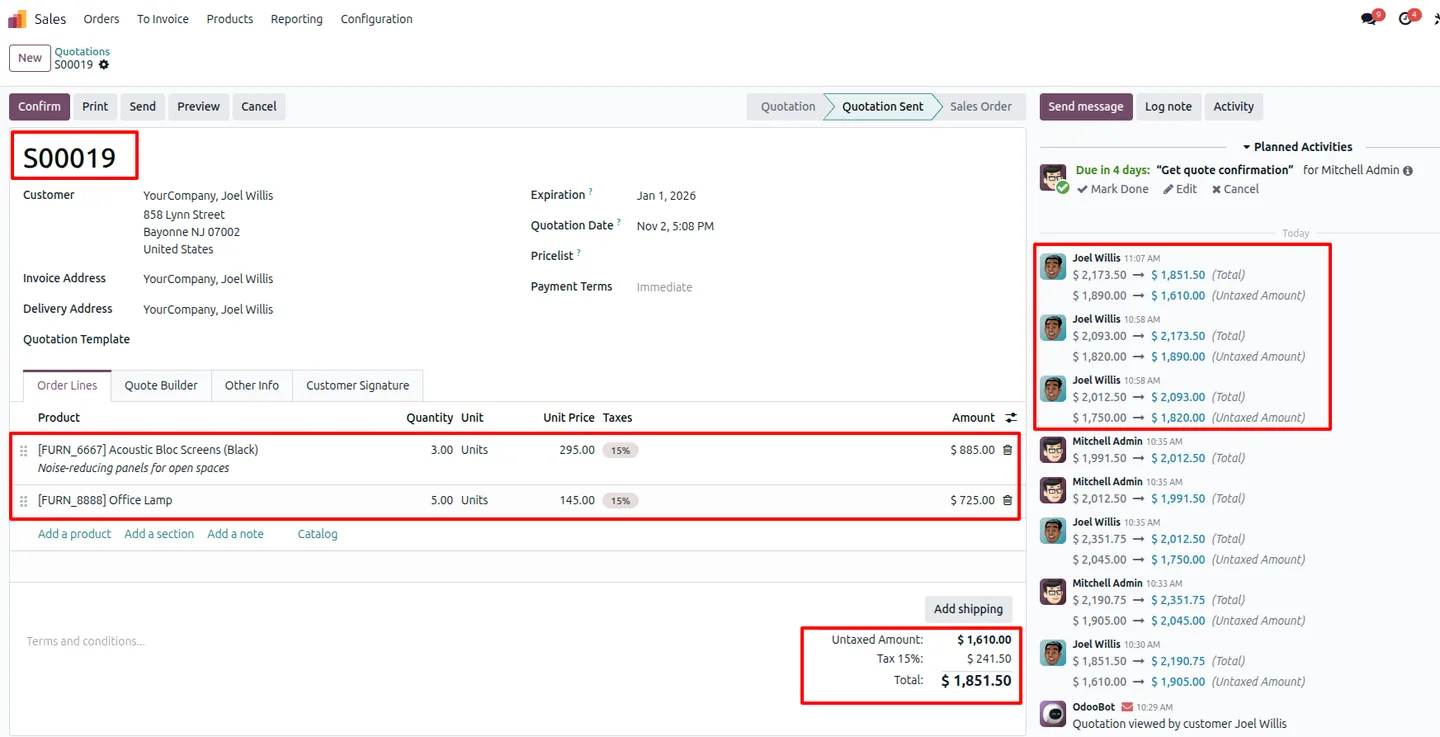Screen dimensions: 1440x737
Task: Open the optional columns settings icon
Action: 1011,418
